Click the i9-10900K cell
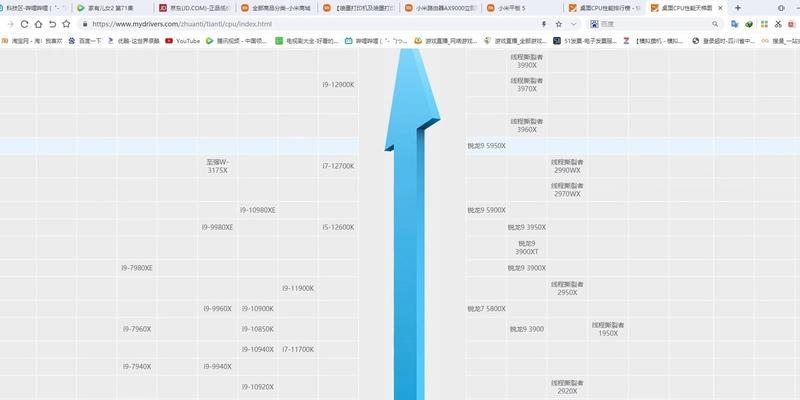Screen dimensions: 800x400 point(258,309)
